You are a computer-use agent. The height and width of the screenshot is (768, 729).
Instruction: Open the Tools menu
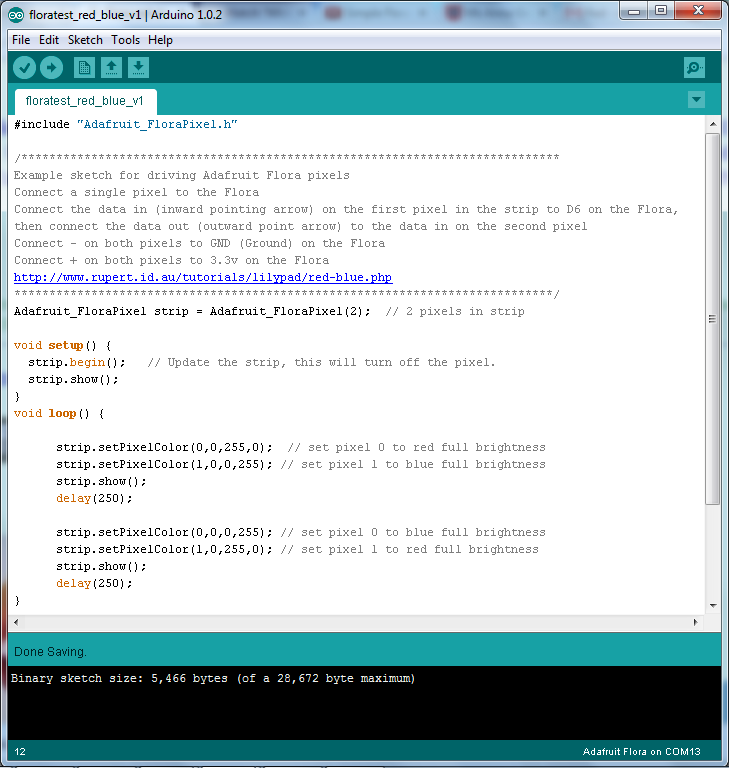tap(125, 40)
